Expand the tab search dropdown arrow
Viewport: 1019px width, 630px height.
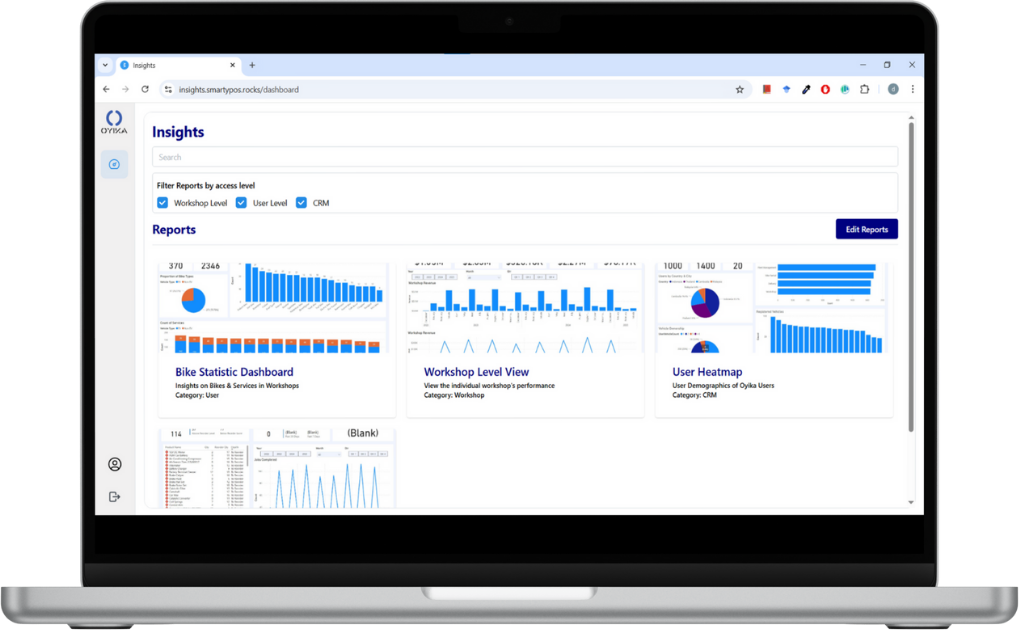click(x=105, y=65)
